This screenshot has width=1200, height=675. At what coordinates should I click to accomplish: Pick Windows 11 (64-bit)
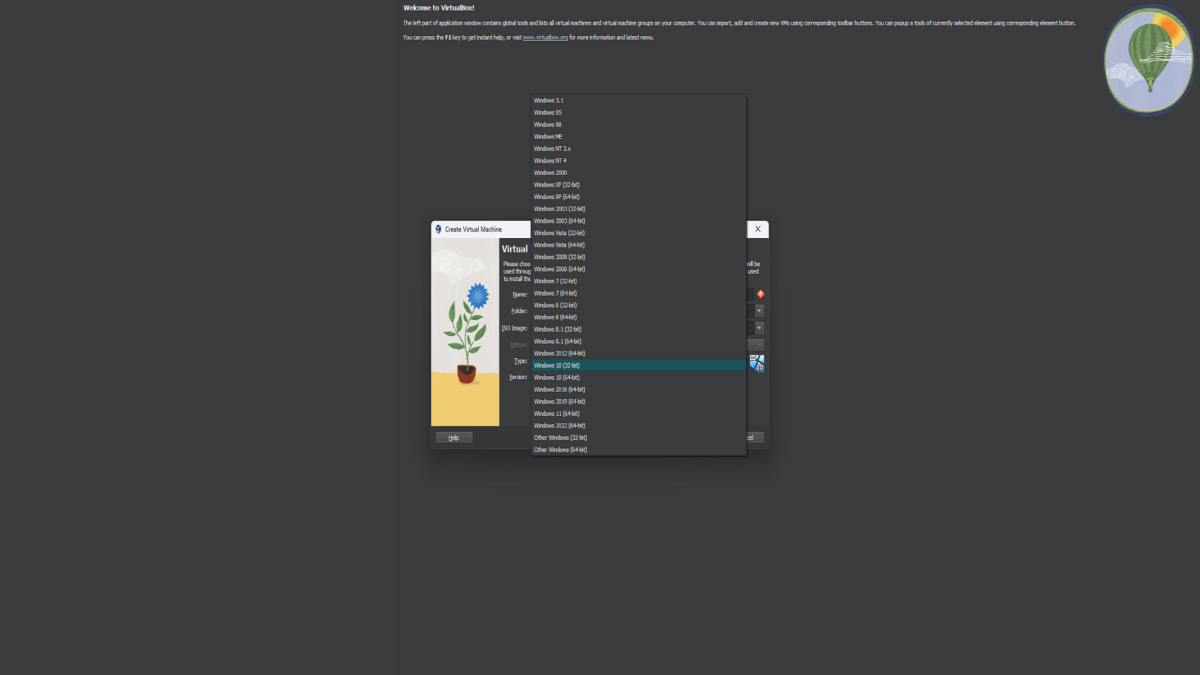pos(639,413)
